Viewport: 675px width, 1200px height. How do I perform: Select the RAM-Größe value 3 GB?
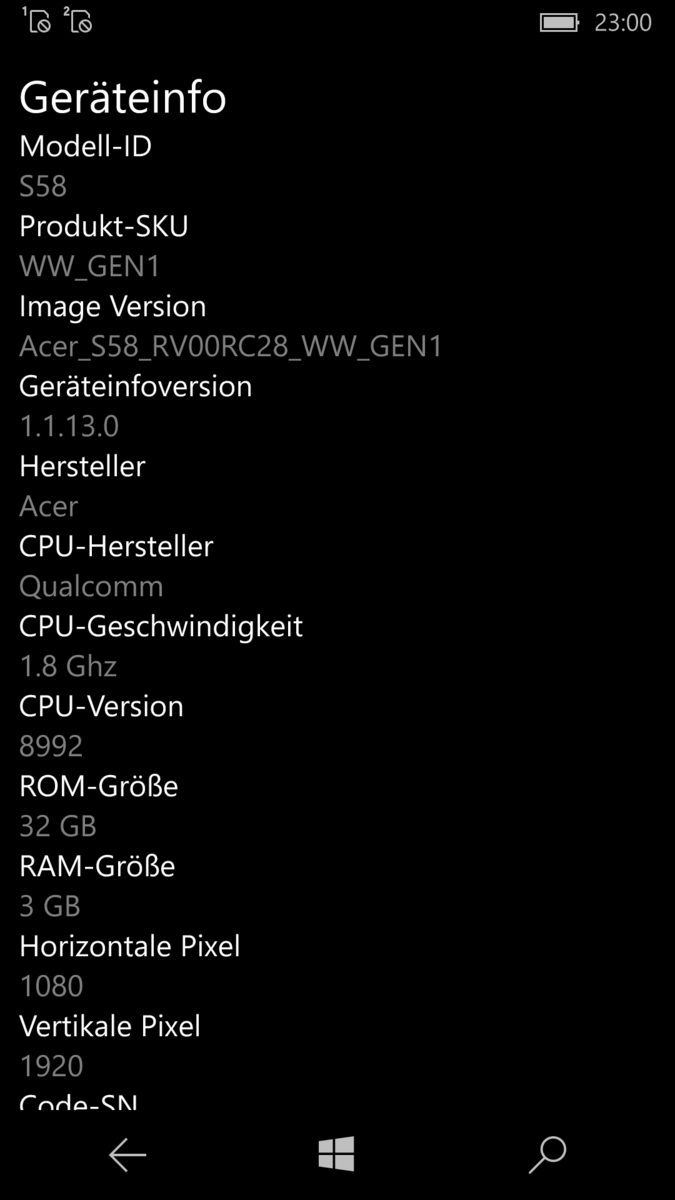click(50, 906)
